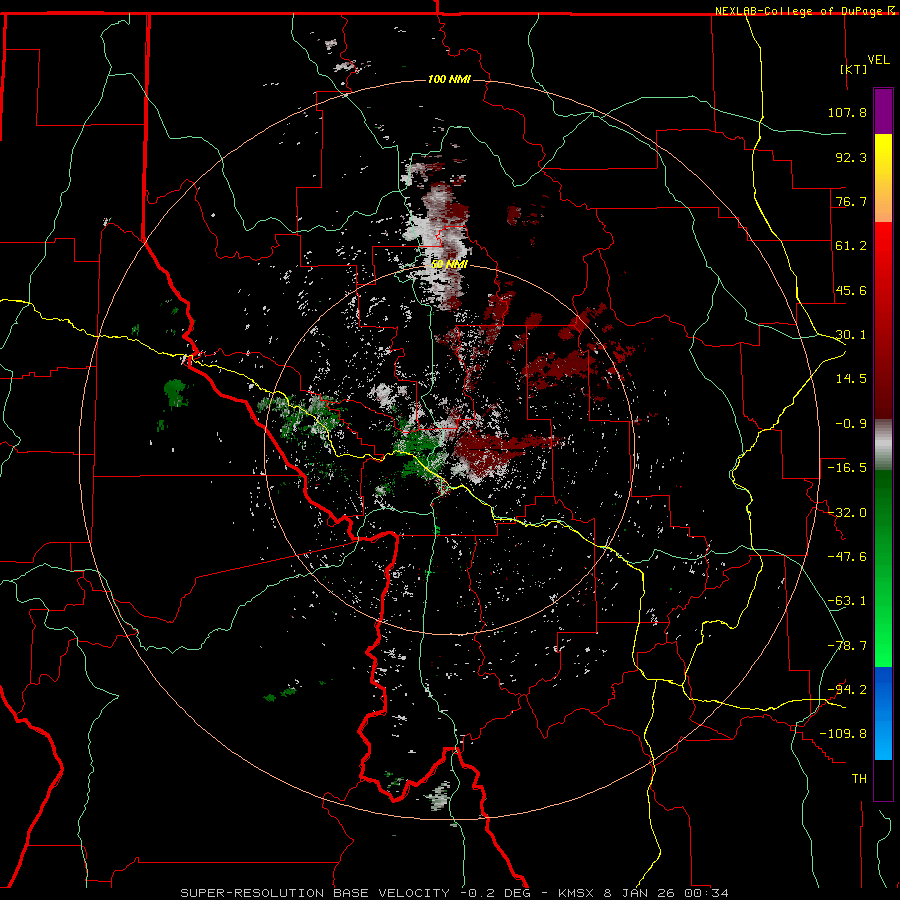900x900 pixels.
Task: Click the 50 NMI range ring label
Action: (x=449, y=264)
